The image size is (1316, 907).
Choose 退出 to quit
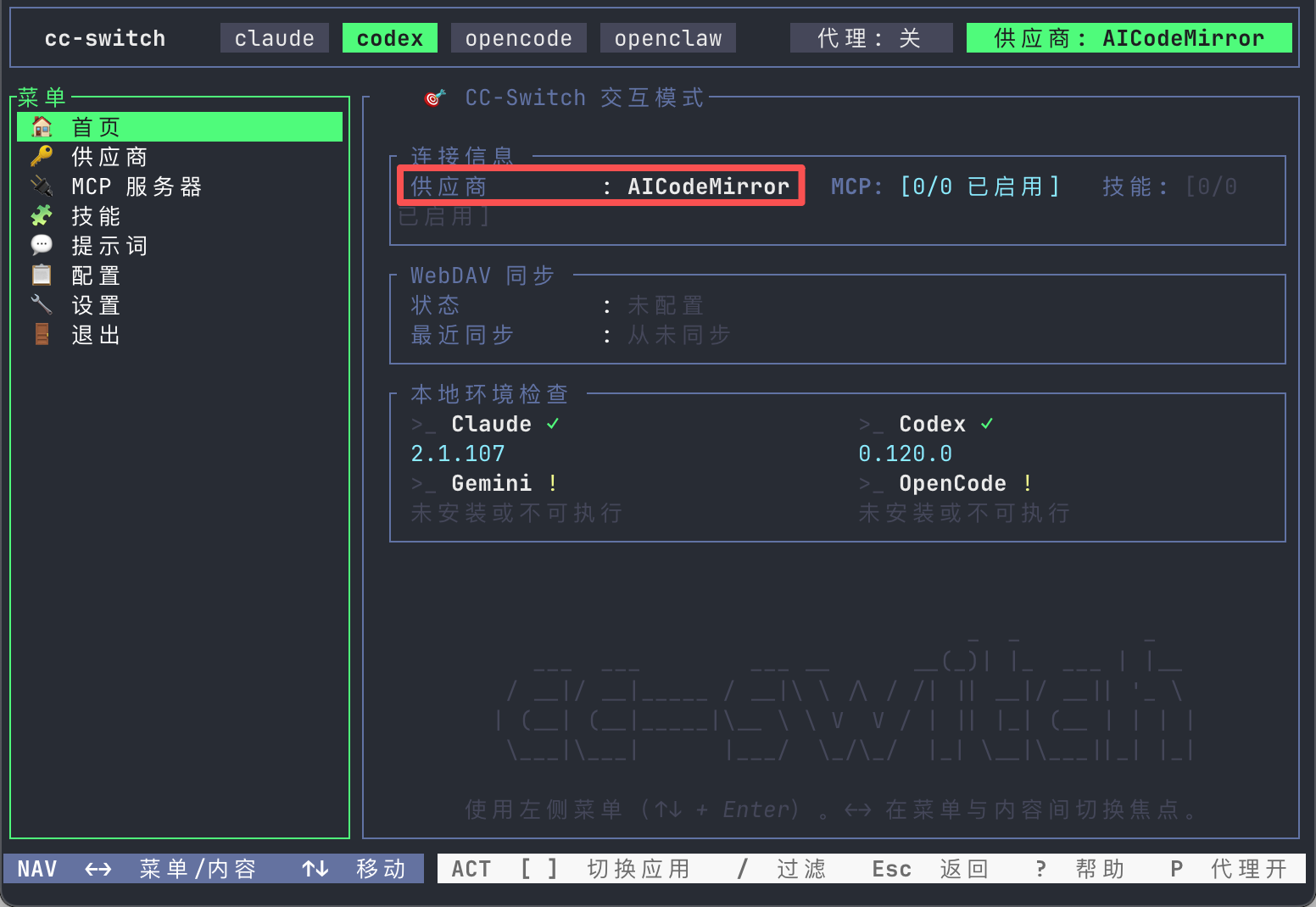pyautogui.click(x=180, y=335)
